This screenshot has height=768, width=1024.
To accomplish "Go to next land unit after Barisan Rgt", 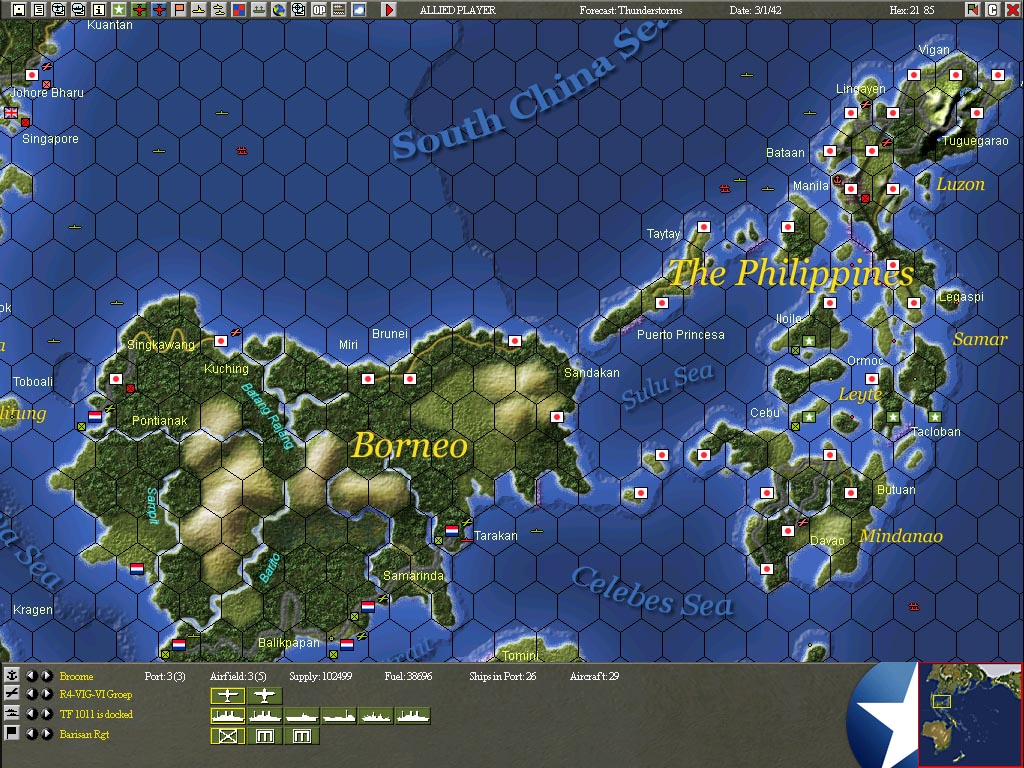I will click(x=47, y=733).
